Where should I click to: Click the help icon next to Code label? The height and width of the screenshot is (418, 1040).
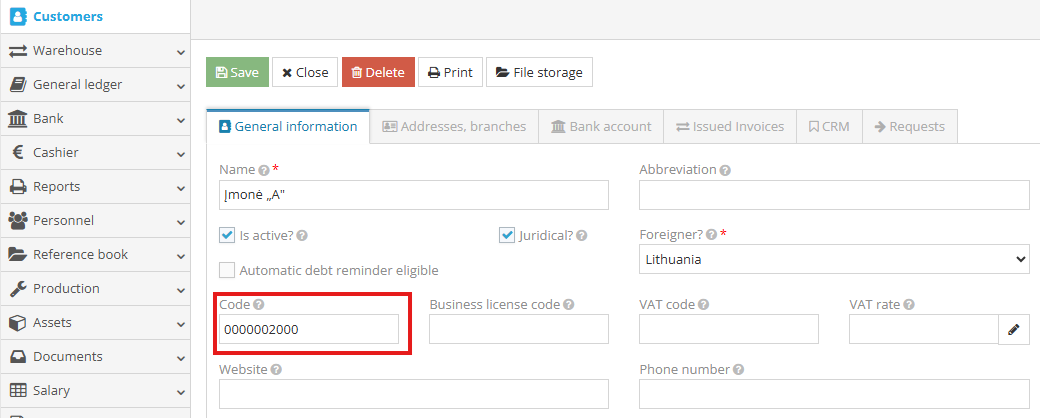point(258,304)
